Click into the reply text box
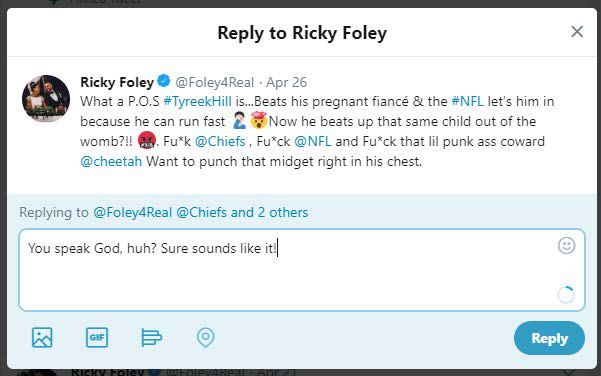This screenshot has height=376, width=601. tap(302, 270)
